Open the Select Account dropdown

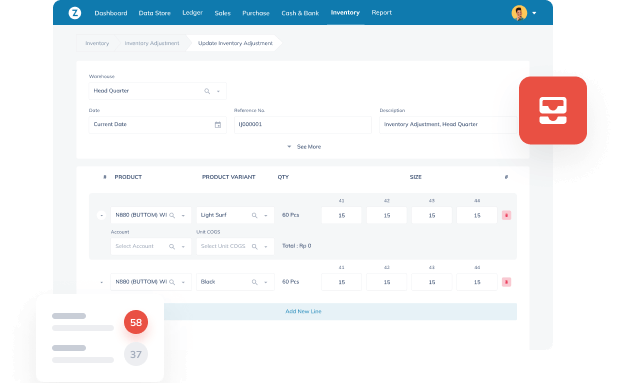tap(183, 246)
